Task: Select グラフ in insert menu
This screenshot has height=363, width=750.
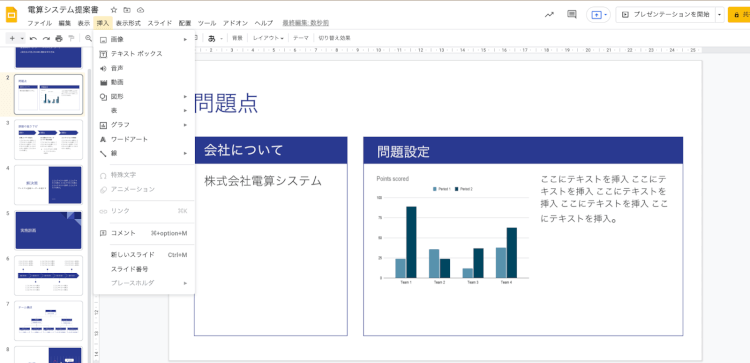Action: 144,125
